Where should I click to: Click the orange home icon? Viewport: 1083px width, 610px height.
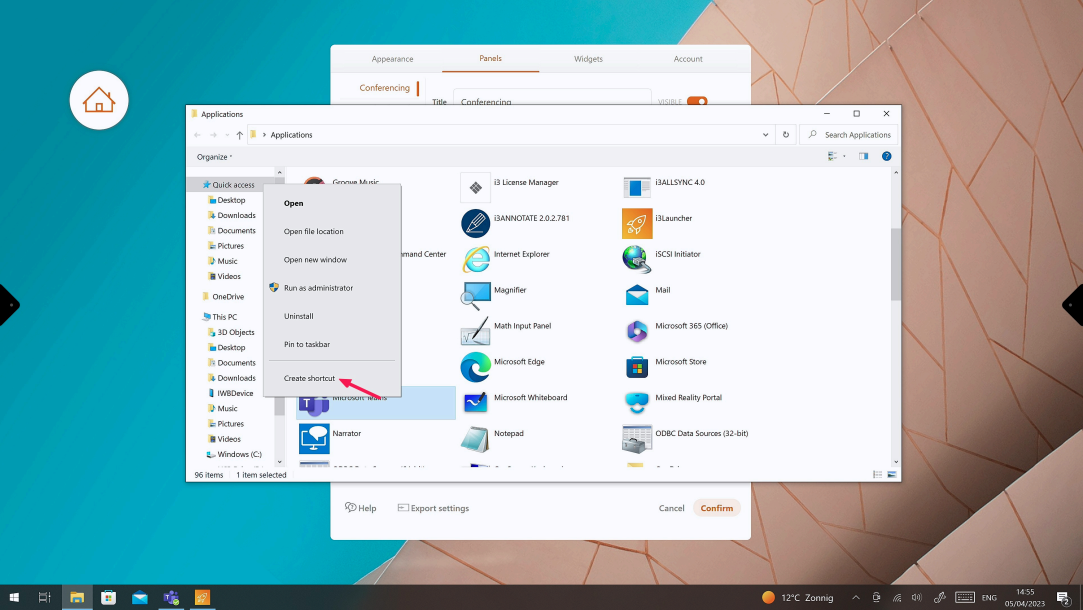[99, 100]
